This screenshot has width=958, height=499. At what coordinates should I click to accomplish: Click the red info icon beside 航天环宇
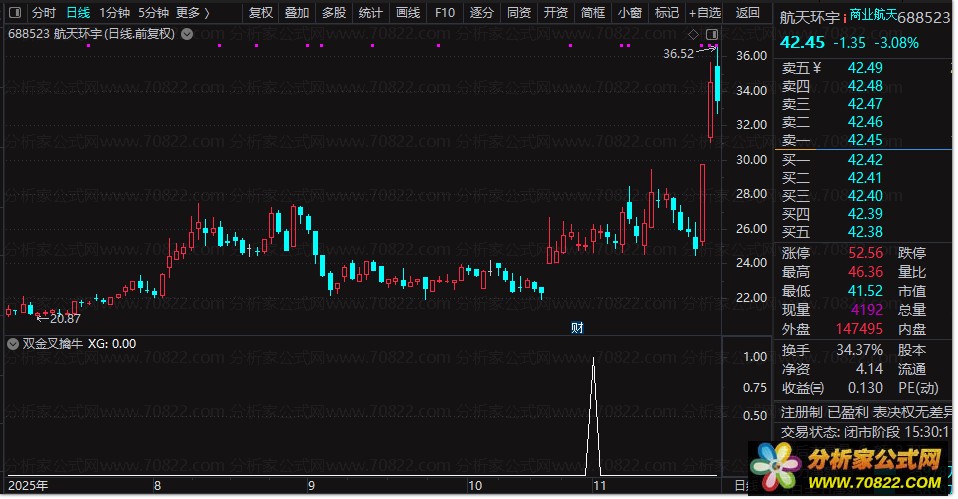click(844, 16)
